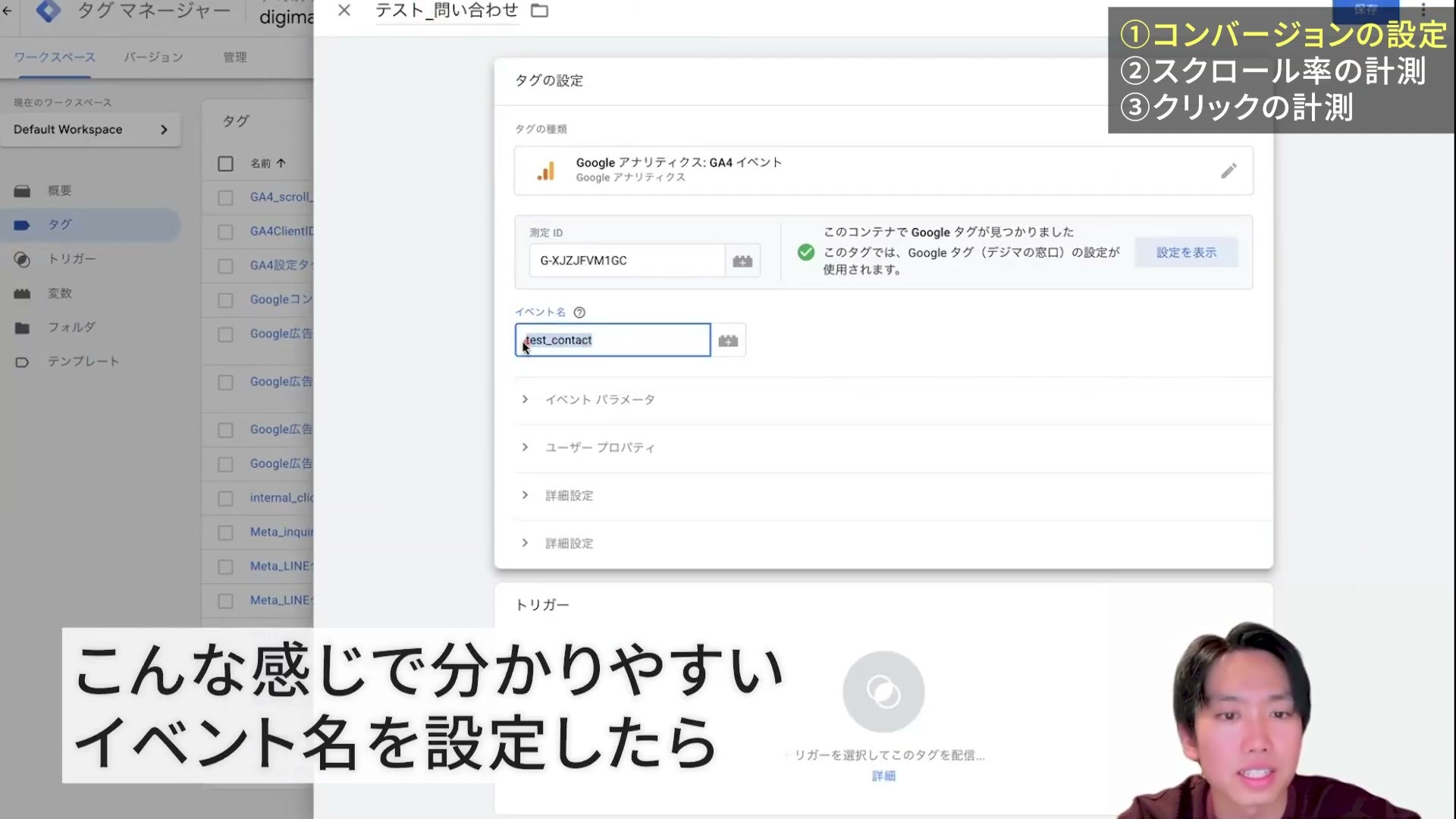1456x819 pixels.
Task: Click the 測定 ID input field
Action: (627, 260)
